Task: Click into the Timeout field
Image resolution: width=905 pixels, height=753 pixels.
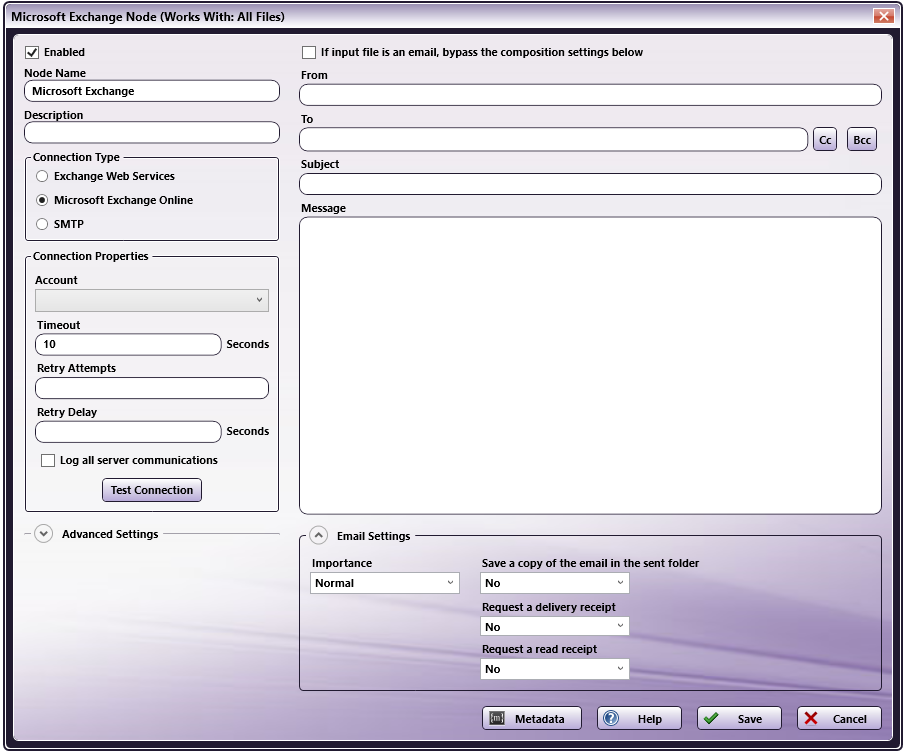Action: tap(128, 344)
